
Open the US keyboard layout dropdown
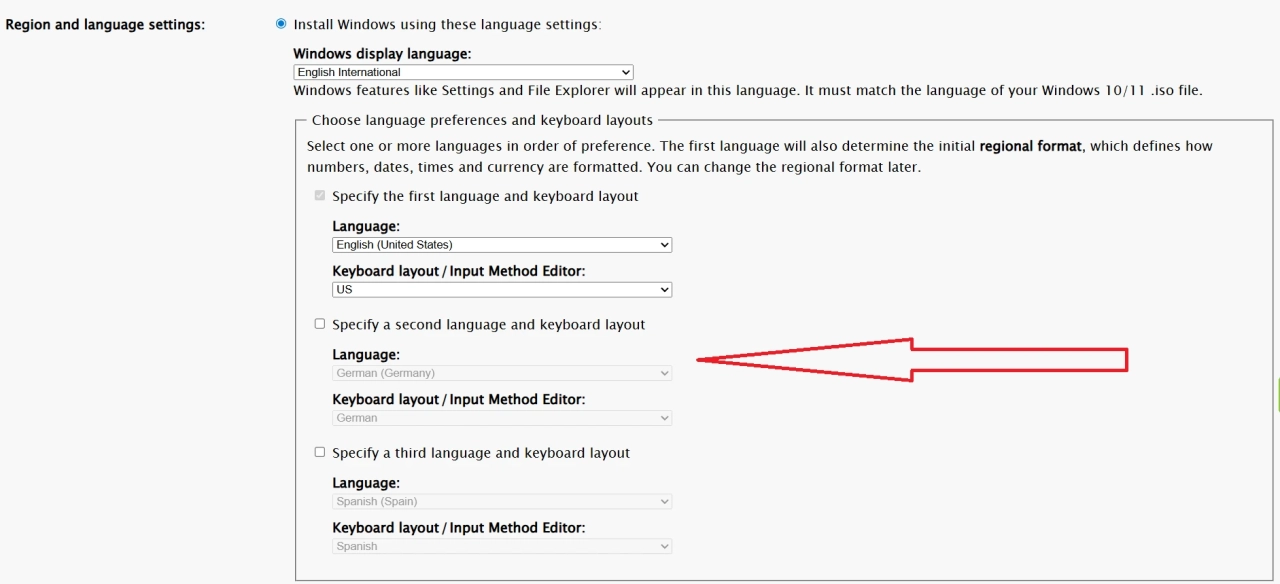point(502,290)
